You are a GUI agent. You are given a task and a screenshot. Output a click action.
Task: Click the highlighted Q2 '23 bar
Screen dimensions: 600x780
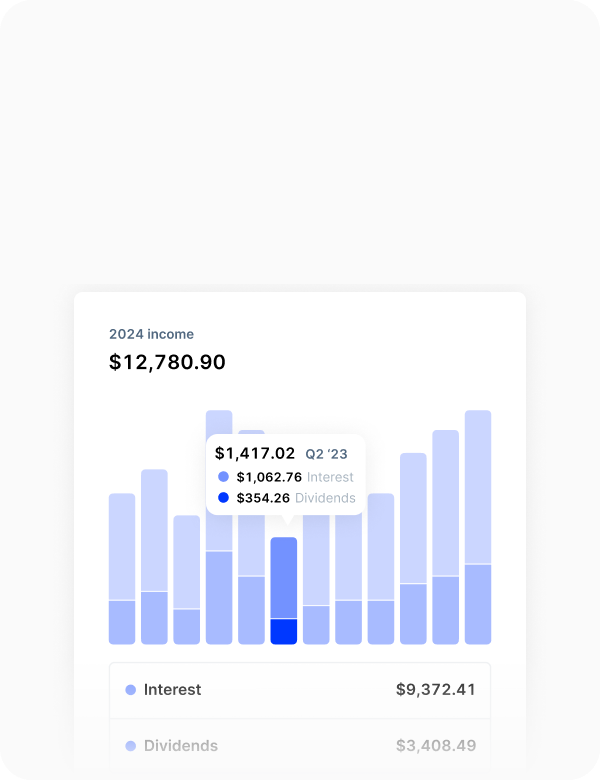[284, 578]
